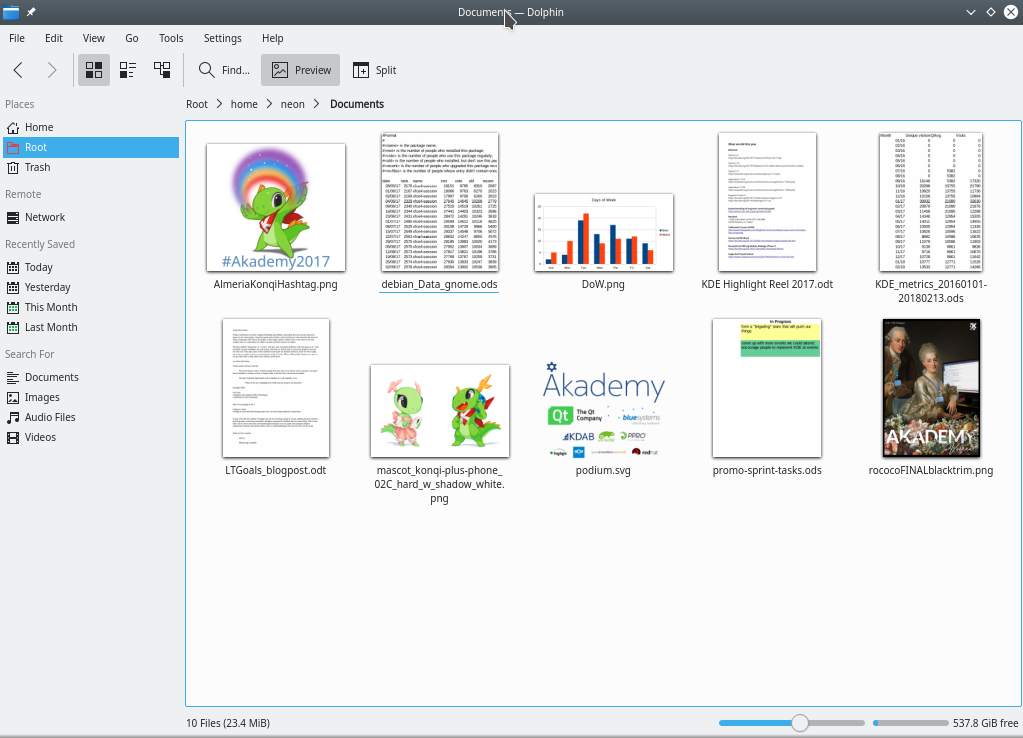1023x738 pixels.
Task: Click the icon zoom slider handle
Action: (x=799, y=723)
